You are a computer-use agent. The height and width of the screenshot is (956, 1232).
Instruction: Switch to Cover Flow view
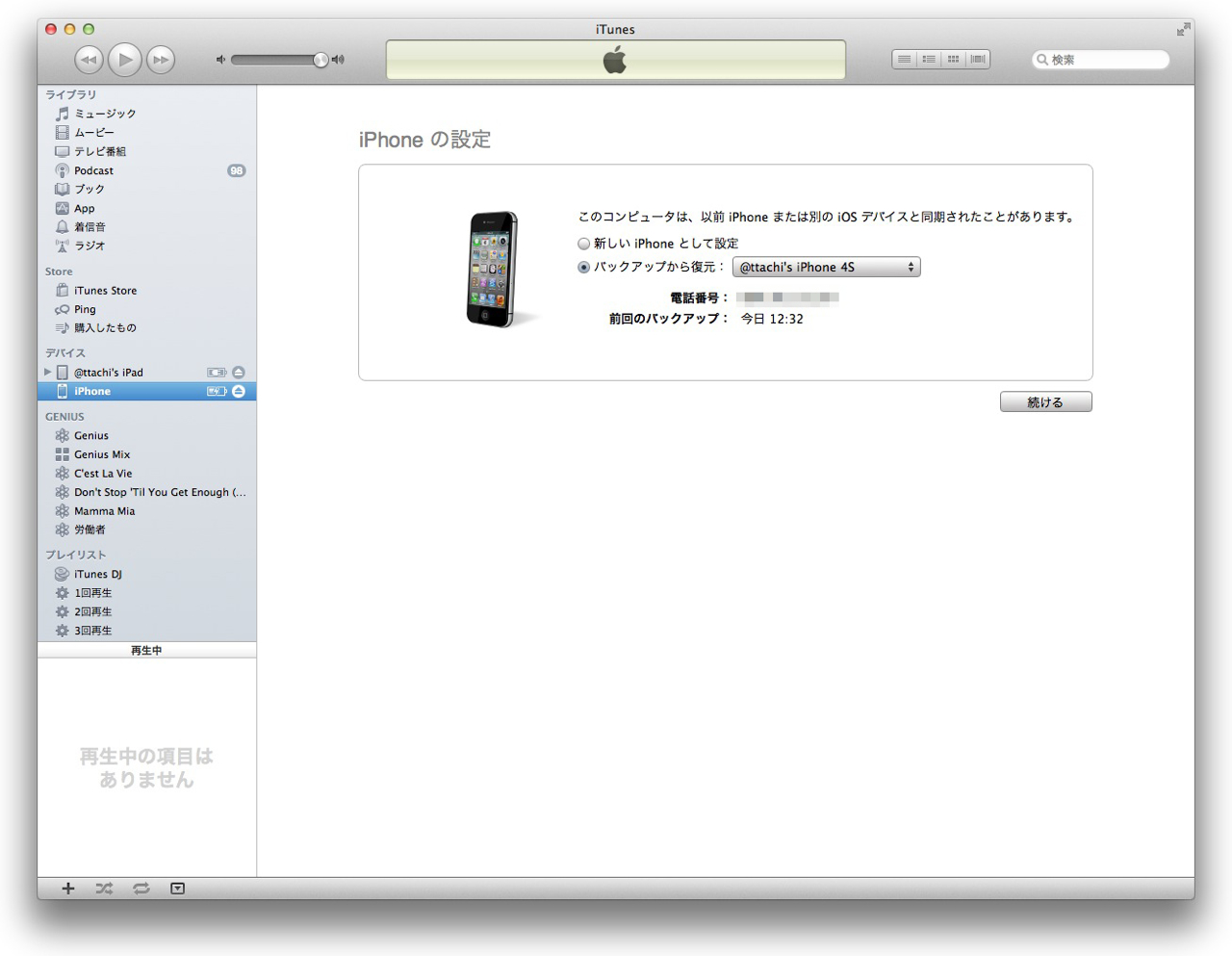(978, 60)
